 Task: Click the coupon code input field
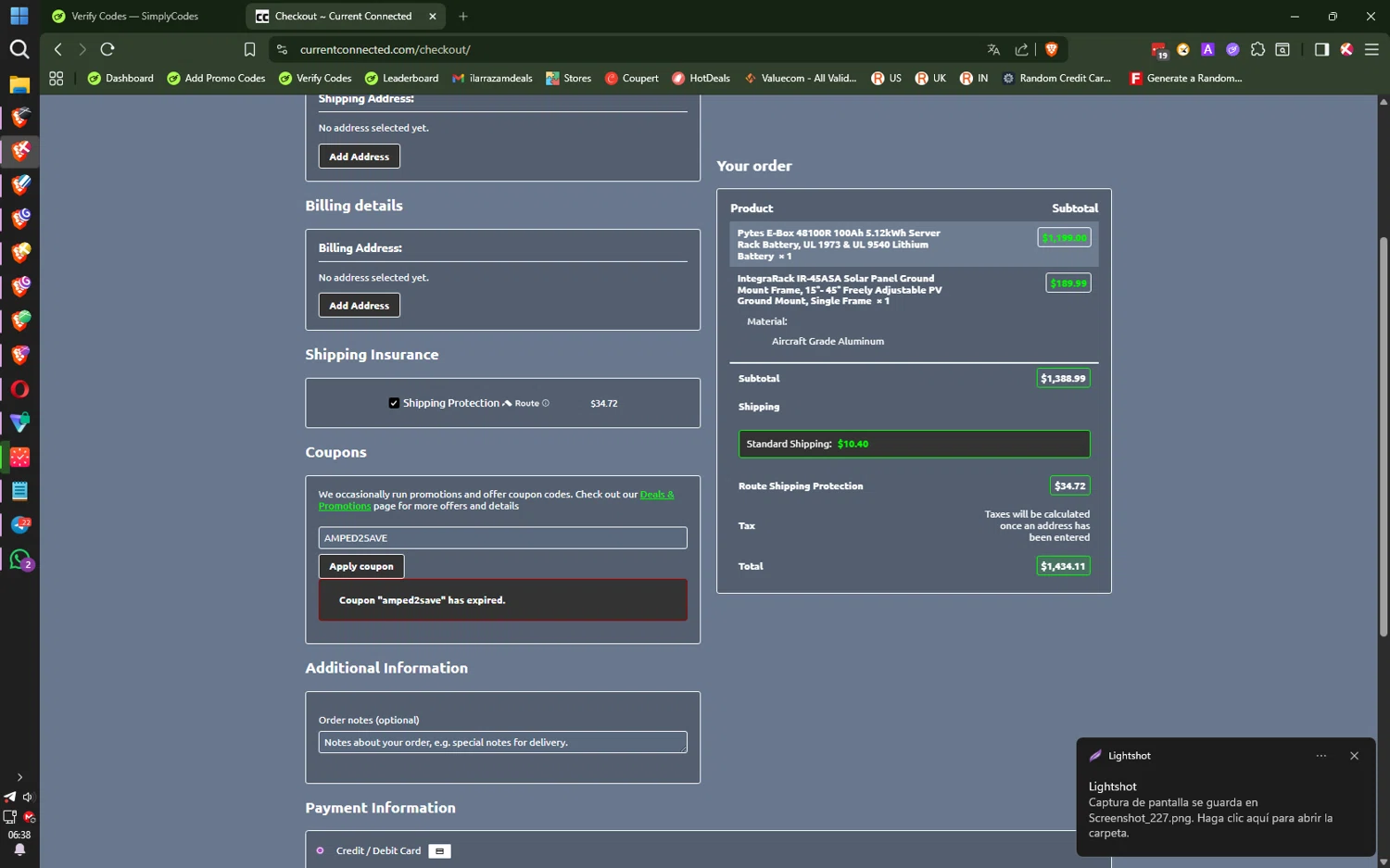[x=503, y=538]
